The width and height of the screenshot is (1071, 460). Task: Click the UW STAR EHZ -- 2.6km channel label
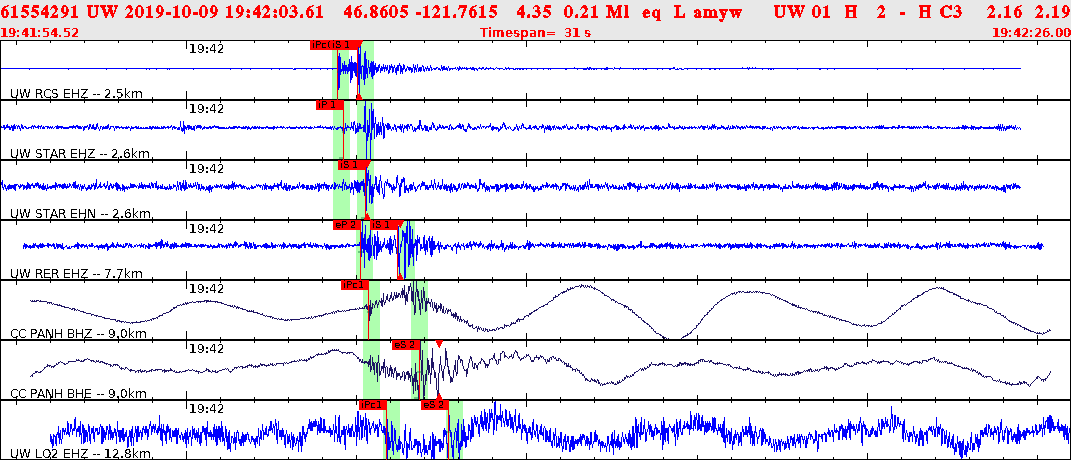coord(80,154)
